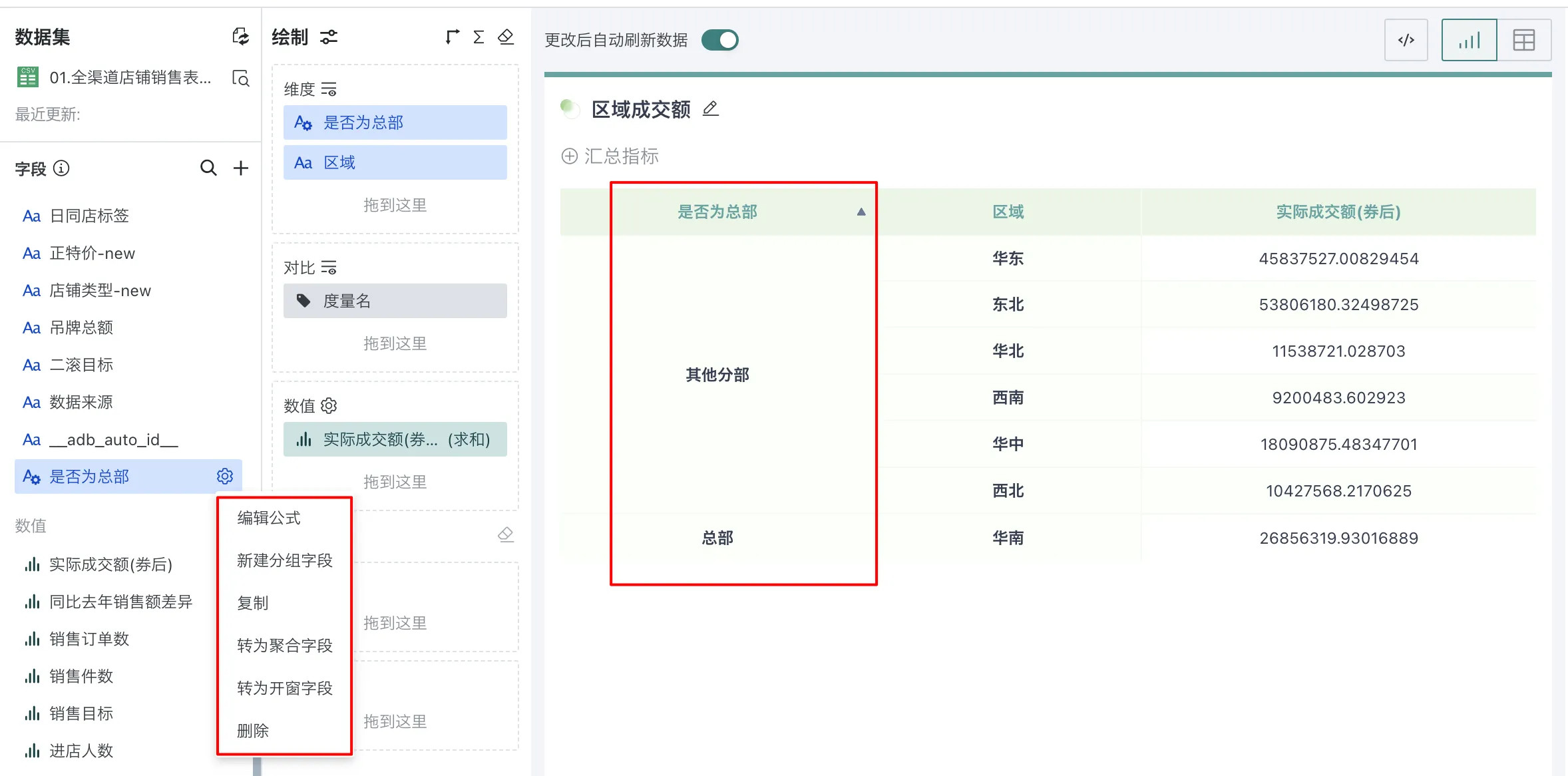Click the plus icon to add field

[240, 168]
